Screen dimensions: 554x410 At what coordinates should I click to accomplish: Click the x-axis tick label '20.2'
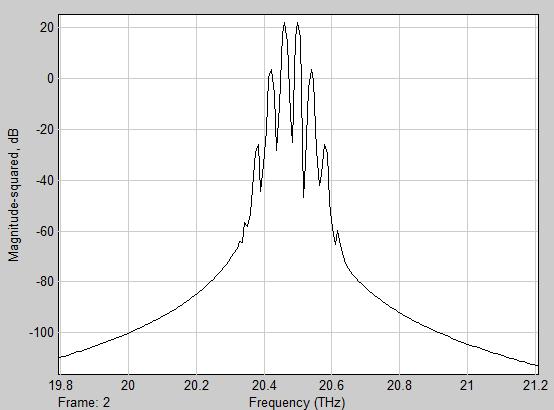tap(196, 385)
